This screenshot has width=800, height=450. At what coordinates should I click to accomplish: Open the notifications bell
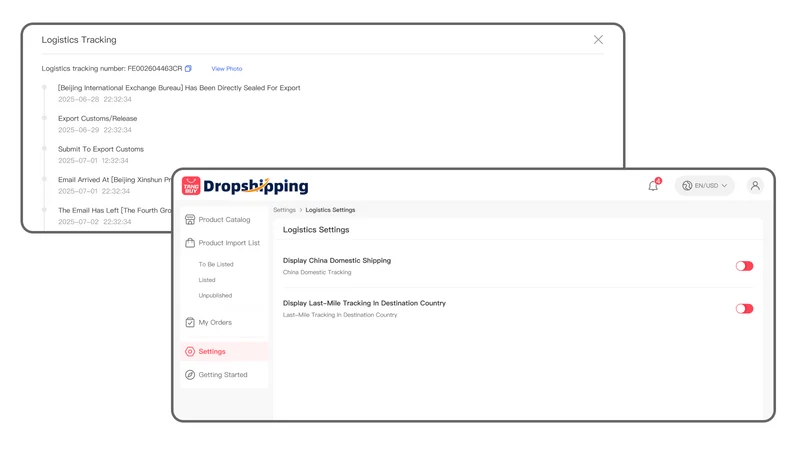click(653, 186)
